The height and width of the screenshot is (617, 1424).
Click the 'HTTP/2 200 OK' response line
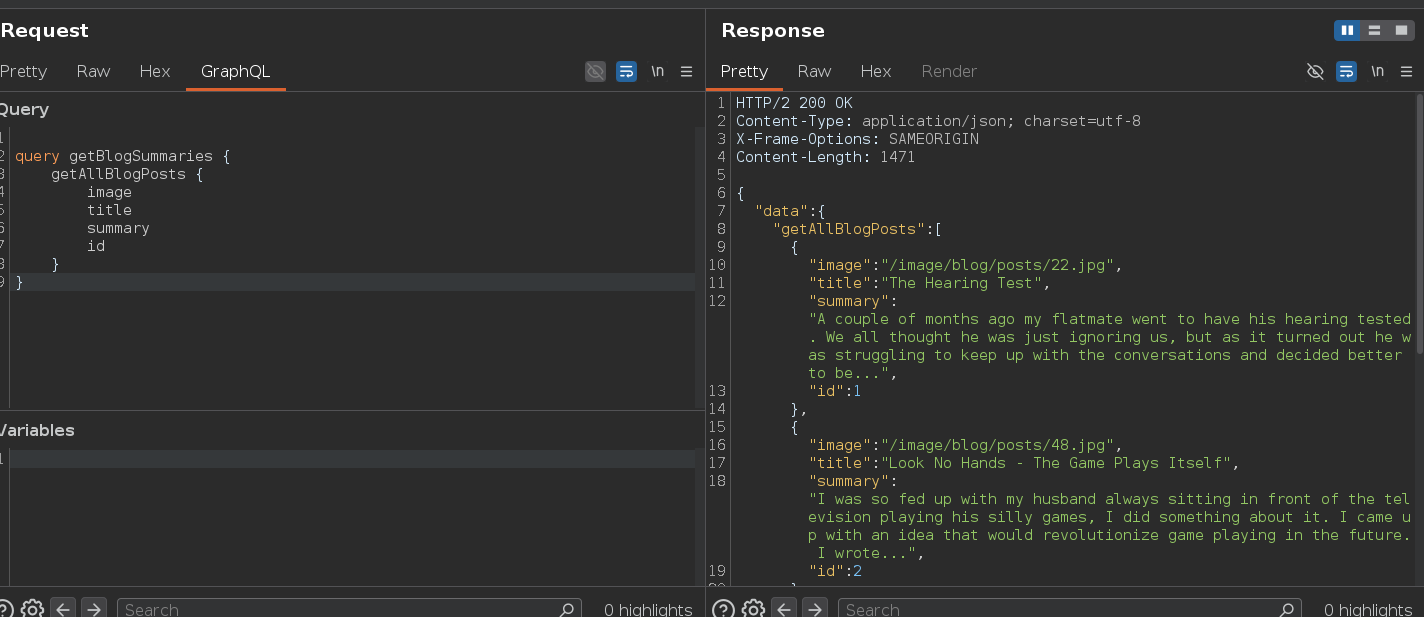pos(794,103)
